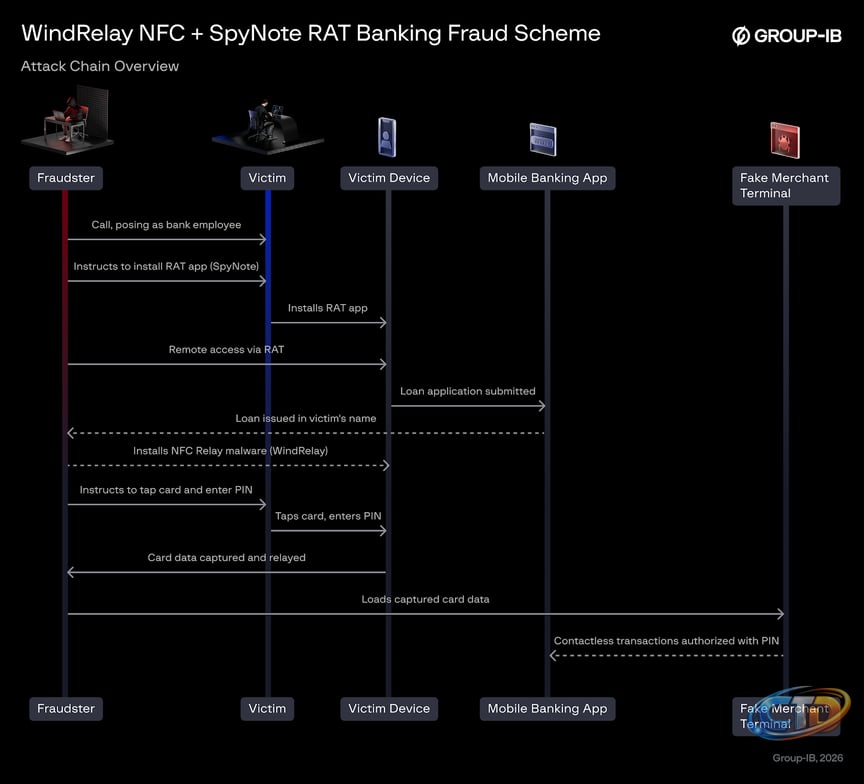Select the bottom Mobile Banking App label
Viewport: 864px width, 784px height.
[x=547, y=709]
